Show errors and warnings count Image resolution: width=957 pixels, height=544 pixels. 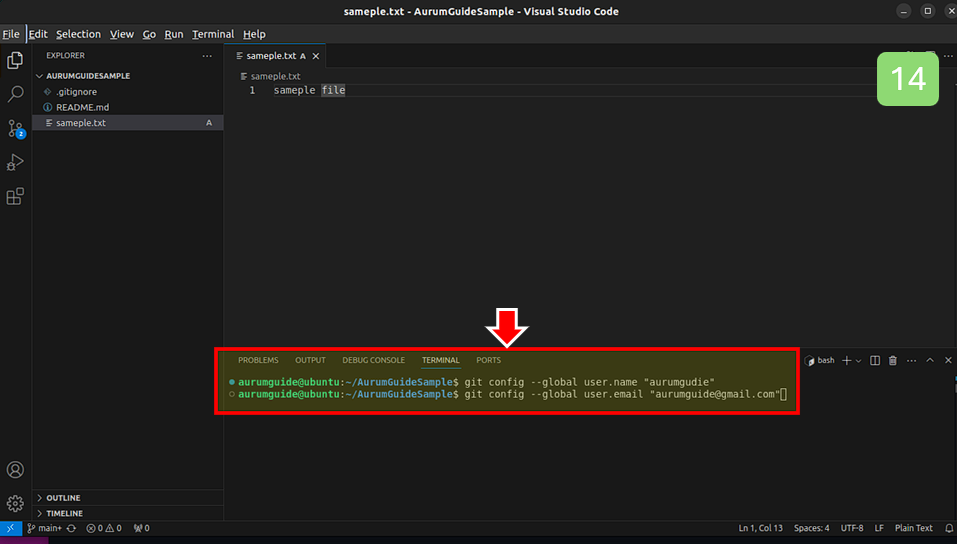[104, 528]
